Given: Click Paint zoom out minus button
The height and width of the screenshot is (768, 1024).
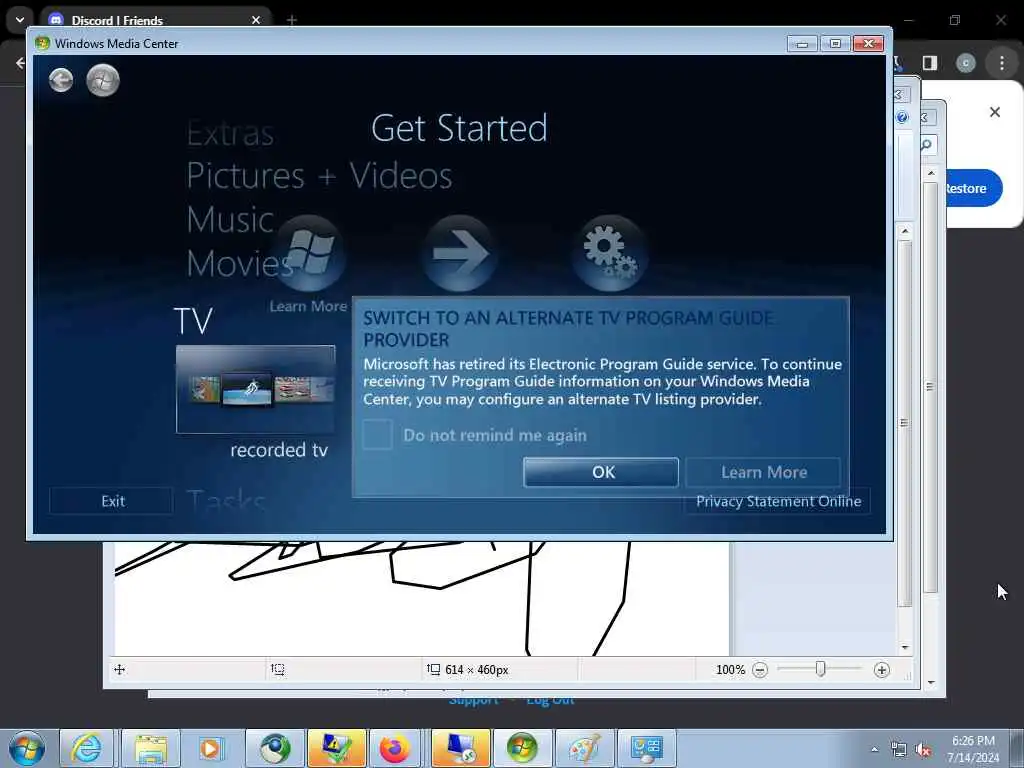Looking at the screenshot, I should [760, 670].
